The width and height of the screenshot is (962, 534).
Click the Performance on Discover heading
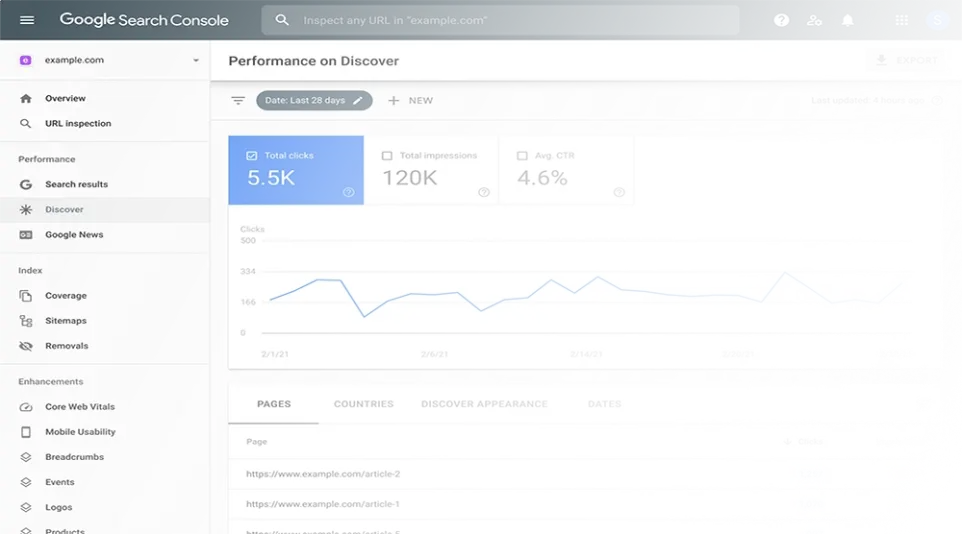(x=314, y=61)
